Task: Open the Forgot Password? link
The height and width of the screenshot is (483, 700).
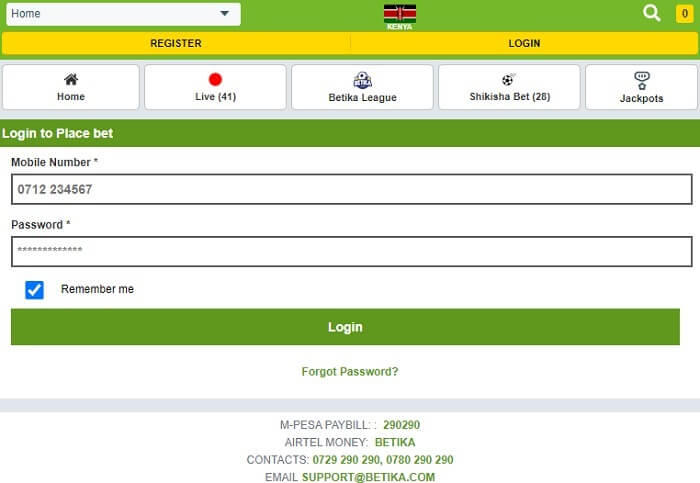Action: (x=350, y=371)
